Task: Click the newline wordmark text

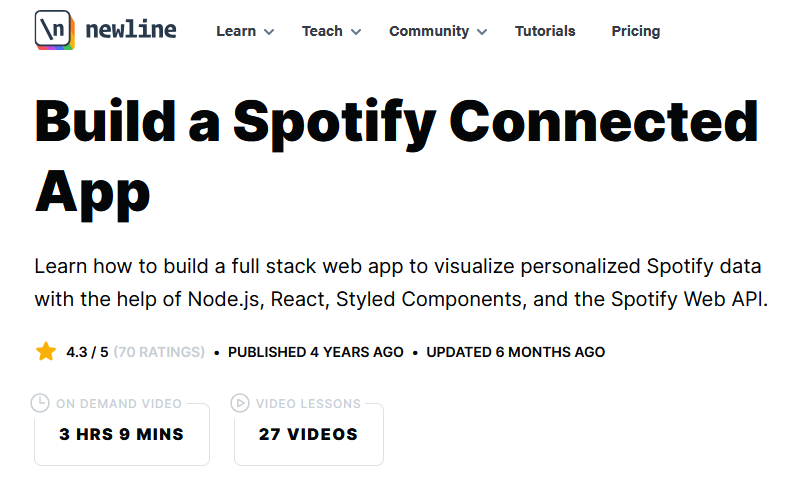Action: point(131,30)
